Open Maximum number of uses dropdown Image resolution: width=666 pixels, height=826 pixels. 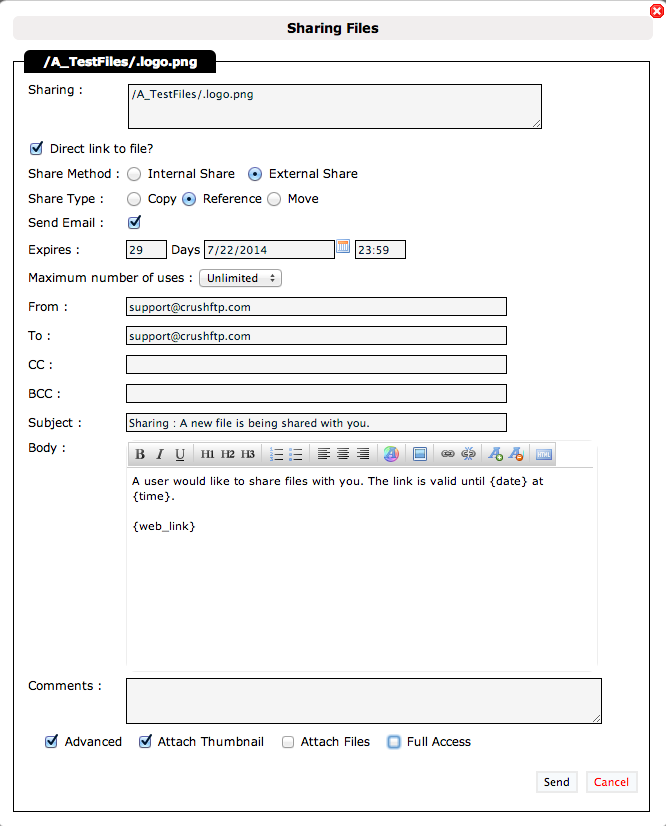[x=240, y=278]
